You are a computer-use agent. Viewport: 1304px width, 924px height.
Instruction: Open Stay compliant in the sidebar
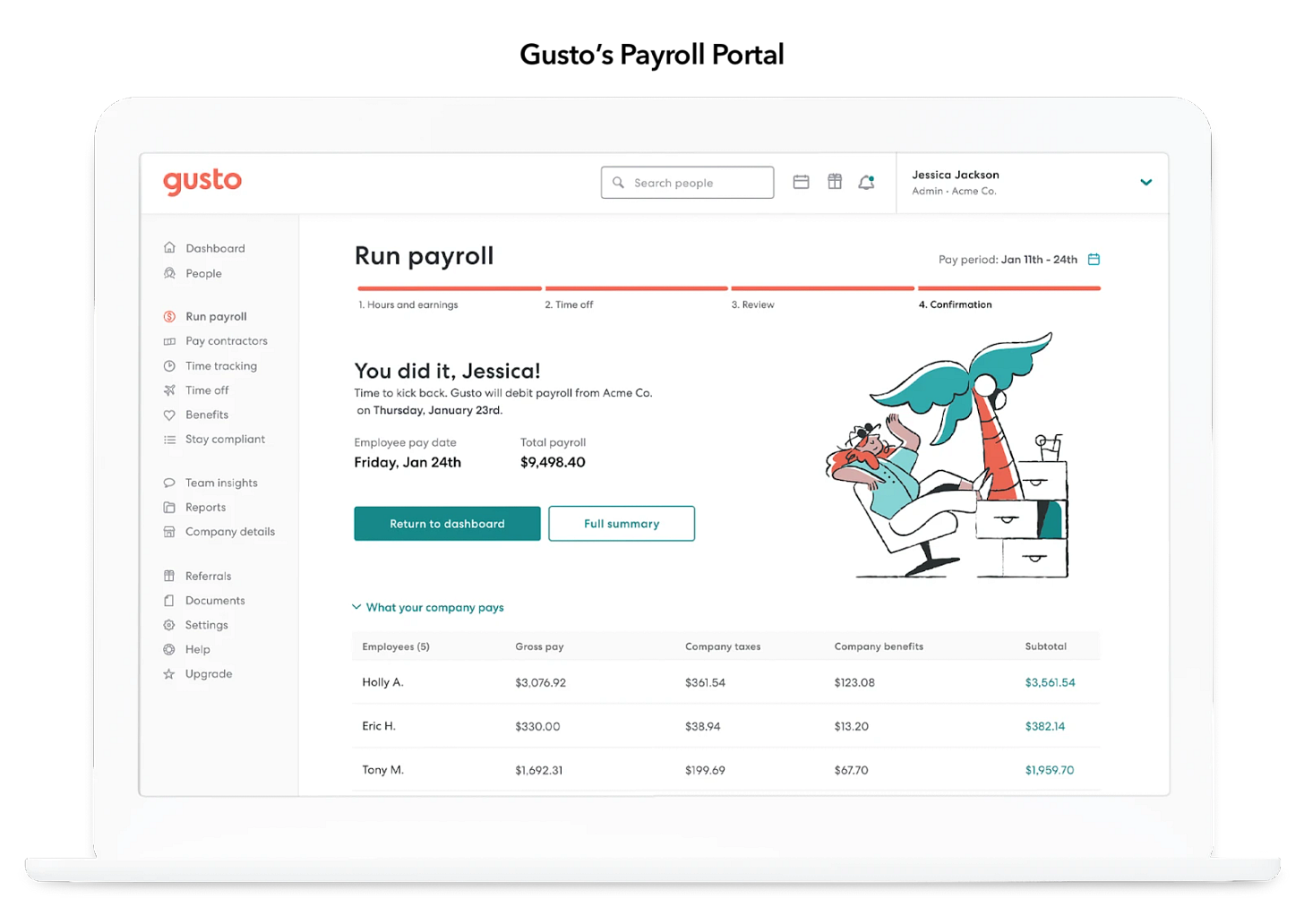click(225, 440)
